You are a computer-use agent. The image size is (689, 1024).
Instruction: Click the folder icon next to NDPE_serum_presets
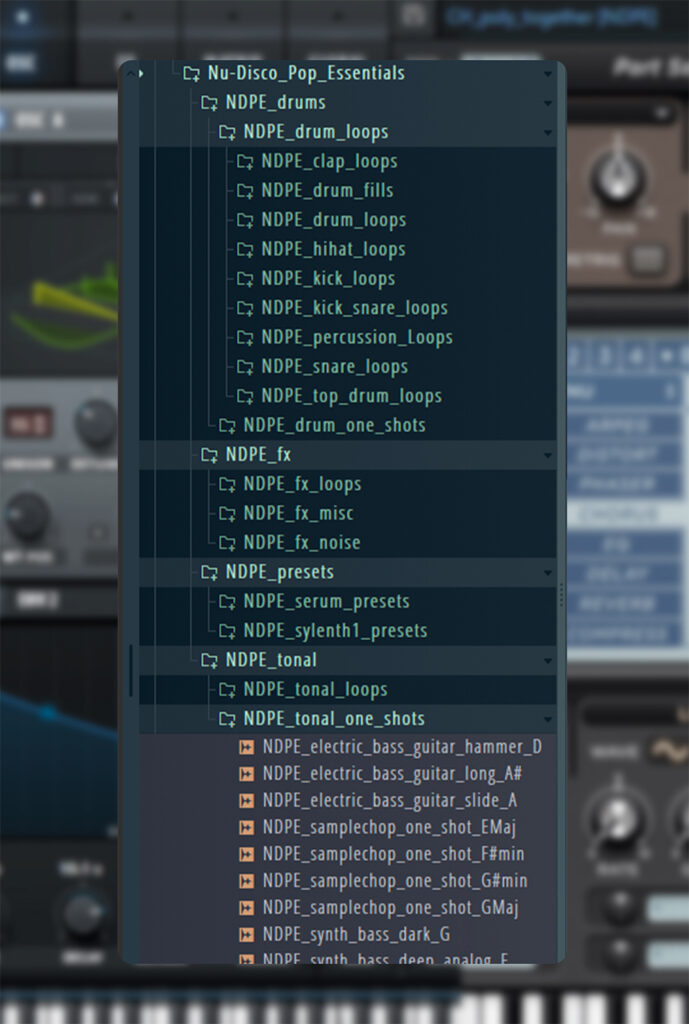tap(227, 602)
